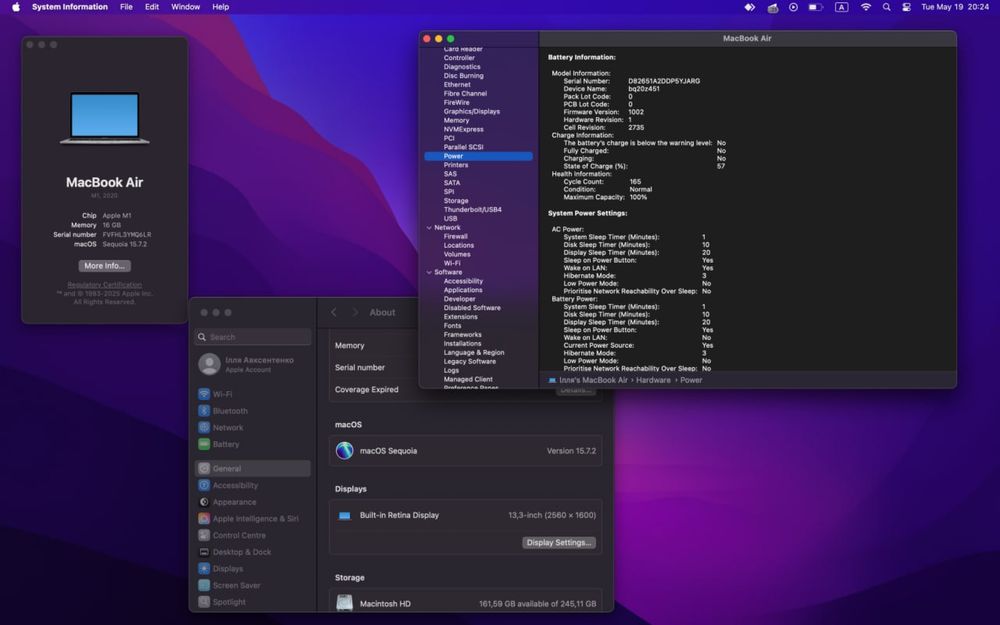Image resolution: width=1000 pixels, height=625 pixels.
Task: Open Accessibility in System Settings sidebar
Action: [253, 485]
